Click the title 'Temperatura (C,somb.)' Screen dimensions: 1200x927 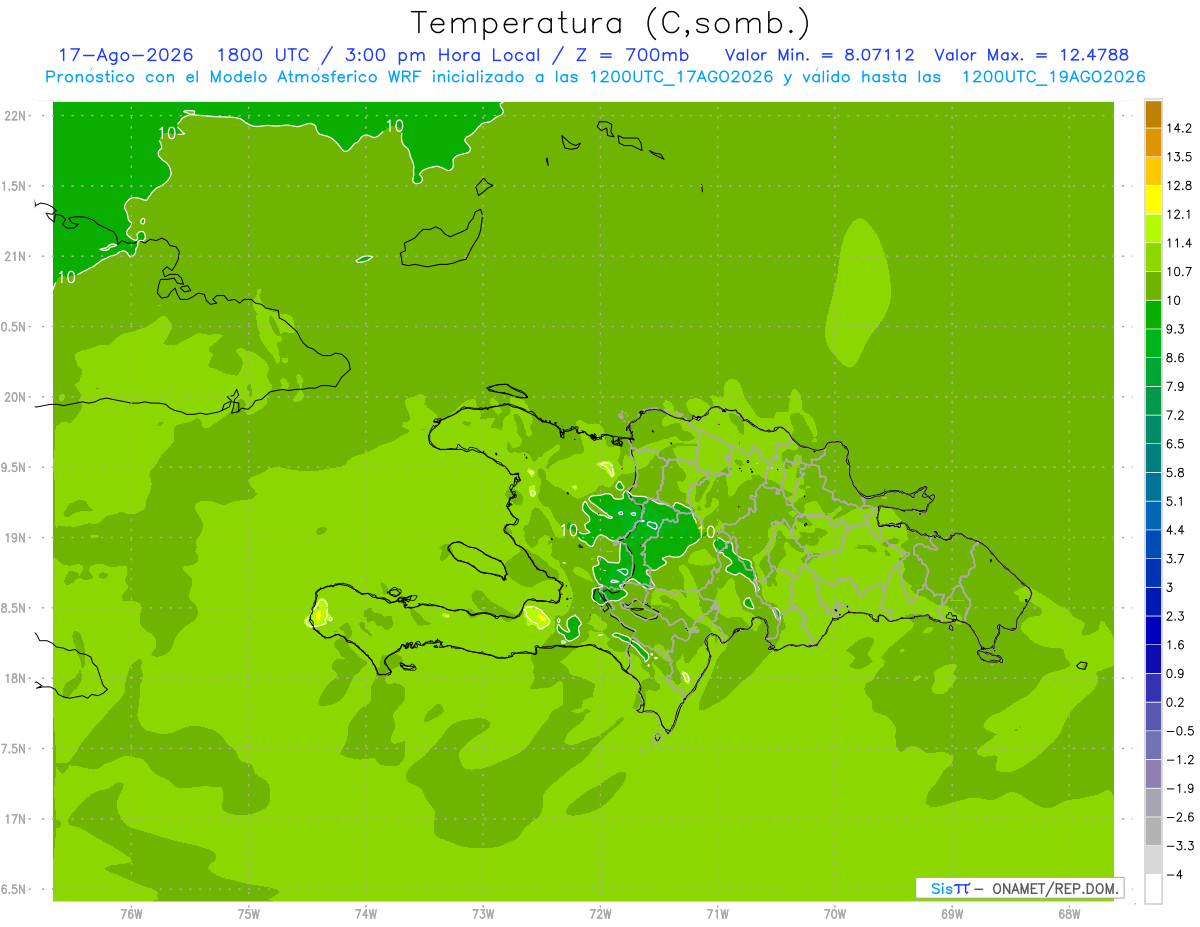tap(611, 23)
